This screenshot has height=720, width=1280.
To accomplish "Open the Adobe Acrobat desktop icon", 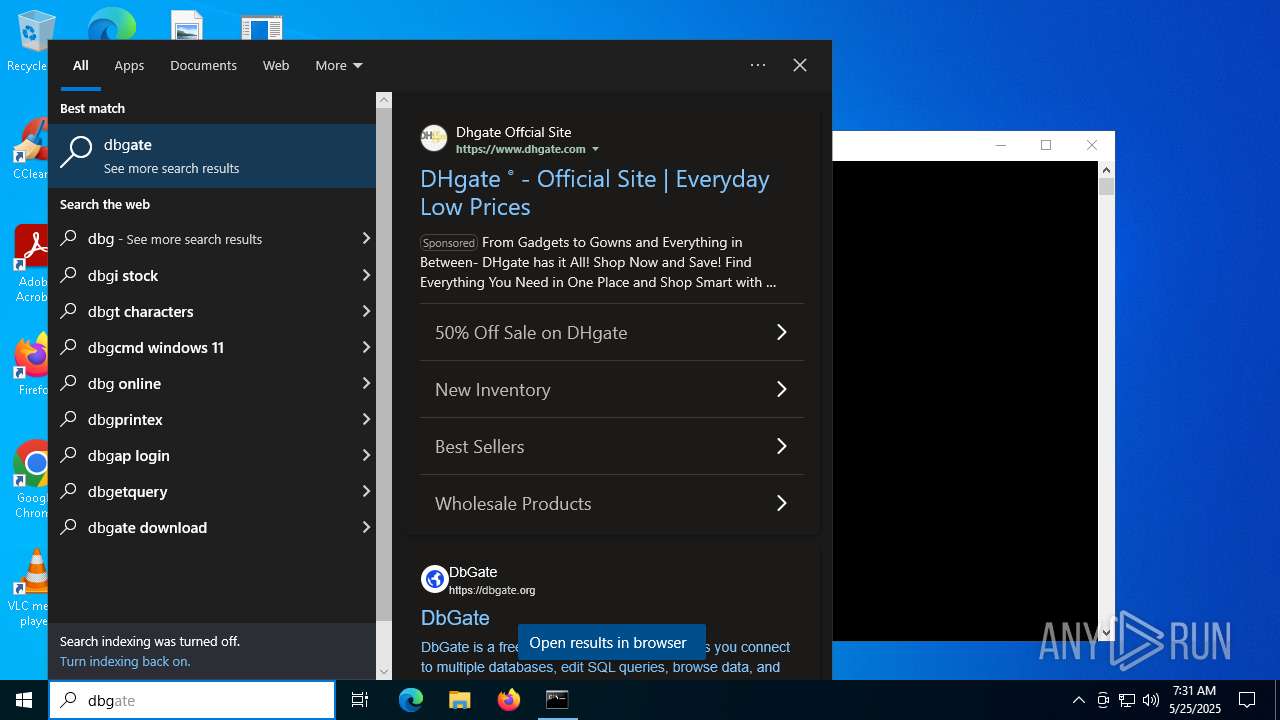I will pos(32,264).
